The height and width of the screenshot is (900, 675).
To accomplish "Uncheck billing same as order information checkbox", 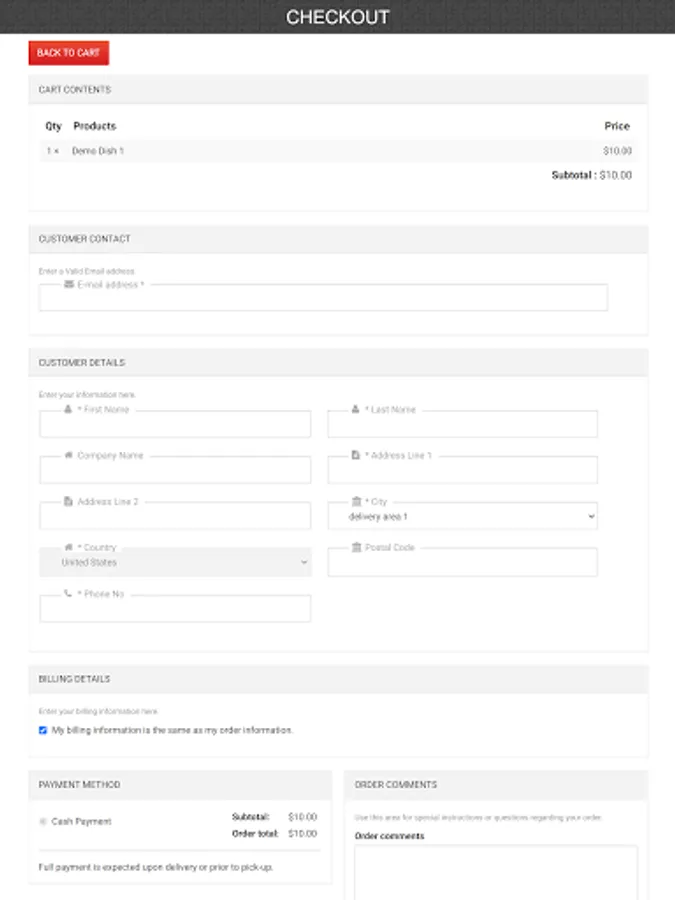I will pos(43,730).
